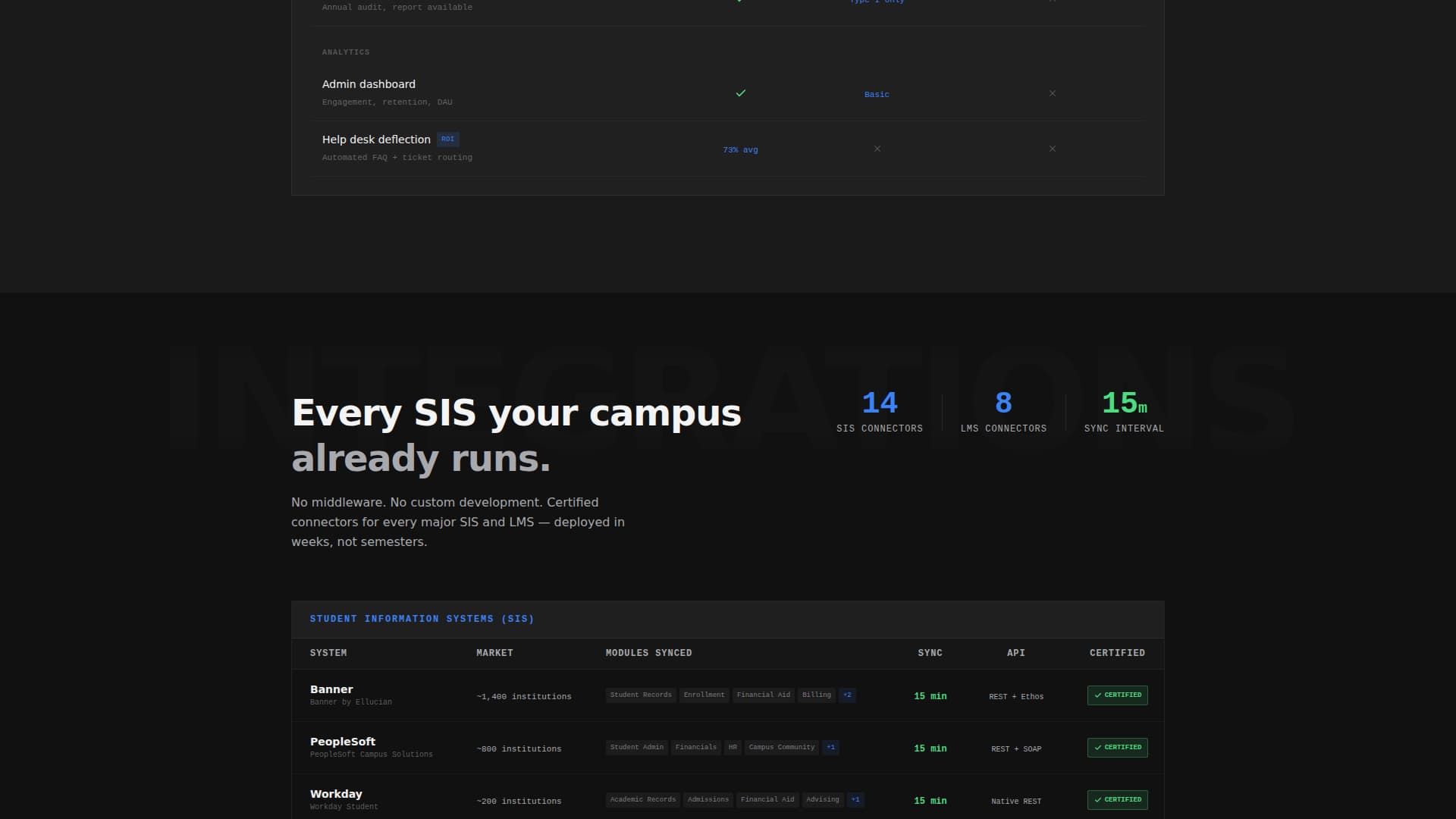Click the Billing module tag
The image size is (1456, 819).
click(817, 695)
